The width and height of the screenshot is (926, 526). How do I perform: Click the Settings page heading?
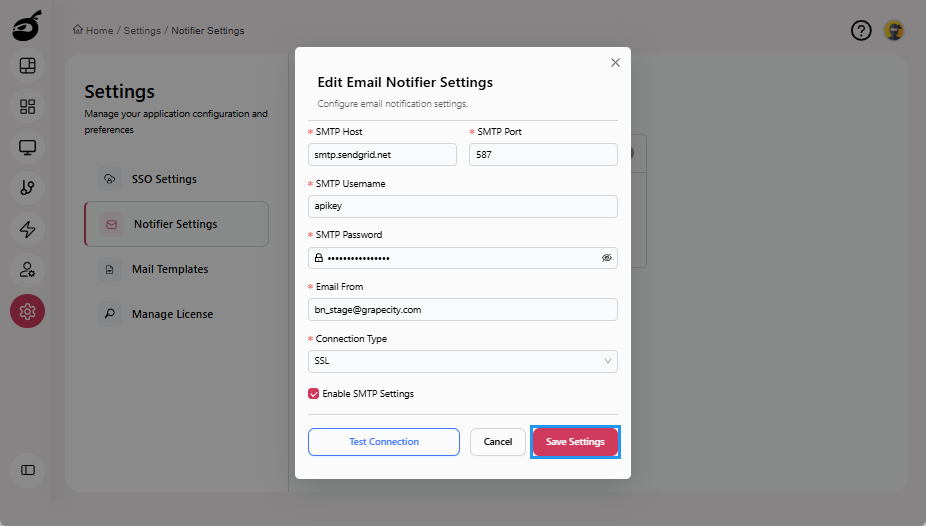(x=119, y=92)
